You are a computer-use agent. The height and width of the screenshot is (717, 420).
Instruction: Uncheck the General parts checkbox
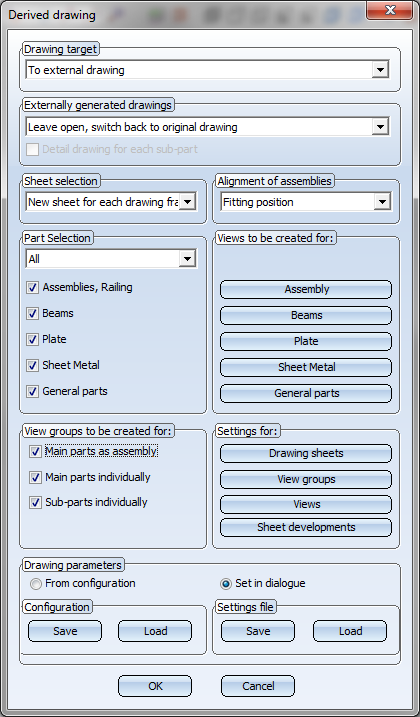[x=32, y=391]
